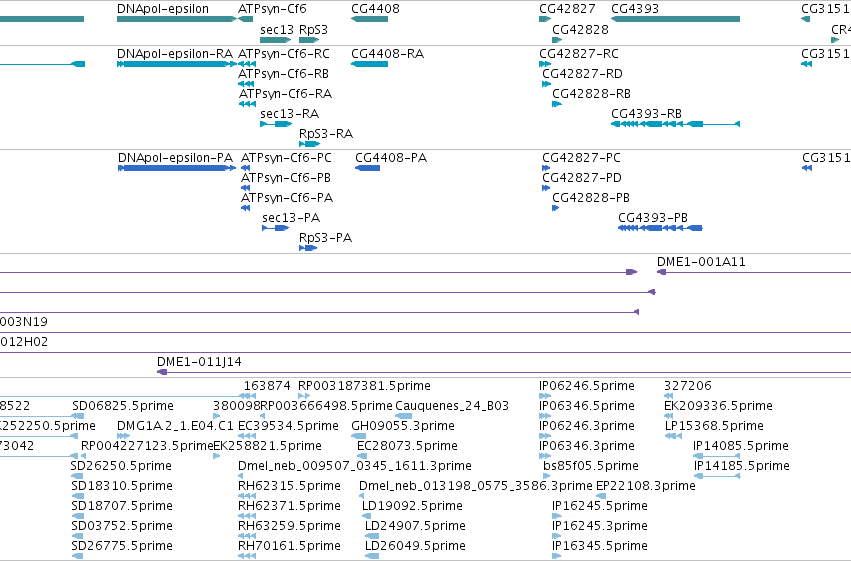Click IP16245.3prime EST
Viewport: 851px width, 561px height.
pos(557,537)
